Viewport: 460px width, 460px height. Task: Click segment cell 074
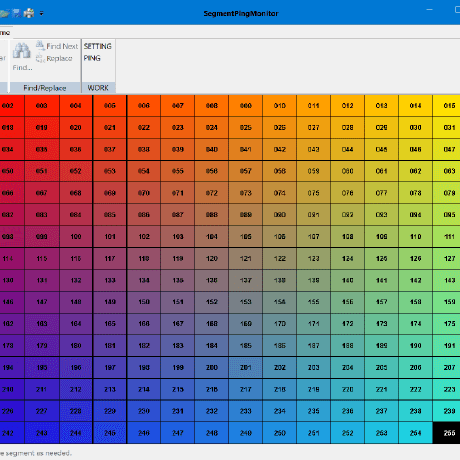pos(280,193)
